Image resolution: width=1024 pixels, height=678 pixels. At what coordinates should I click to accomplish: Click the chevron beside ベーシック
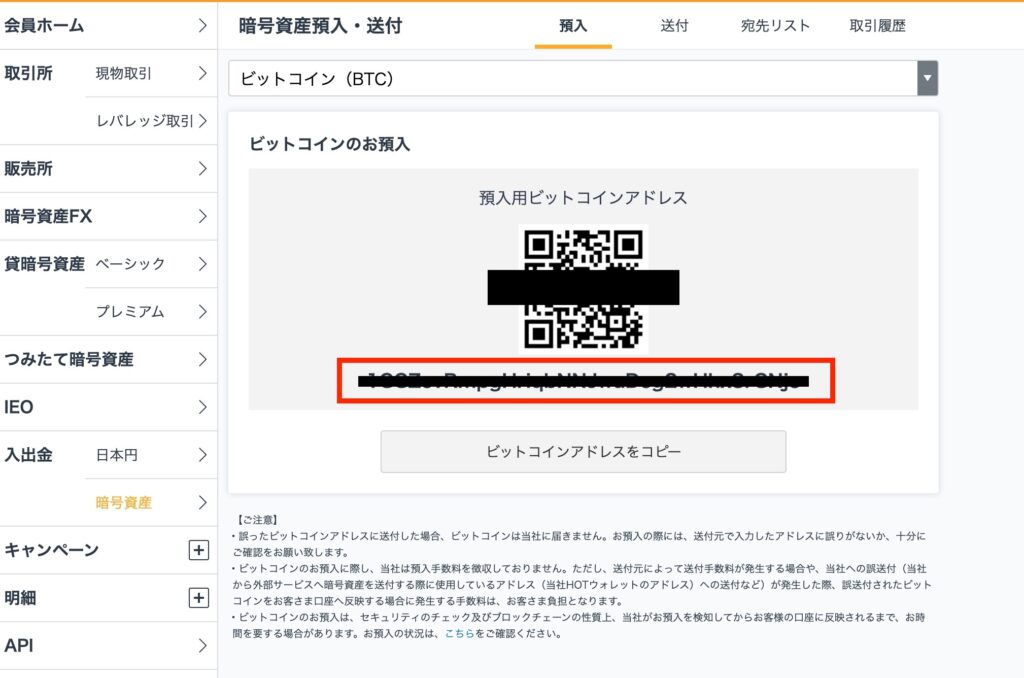pyautogui.click(x=202, y=264)
